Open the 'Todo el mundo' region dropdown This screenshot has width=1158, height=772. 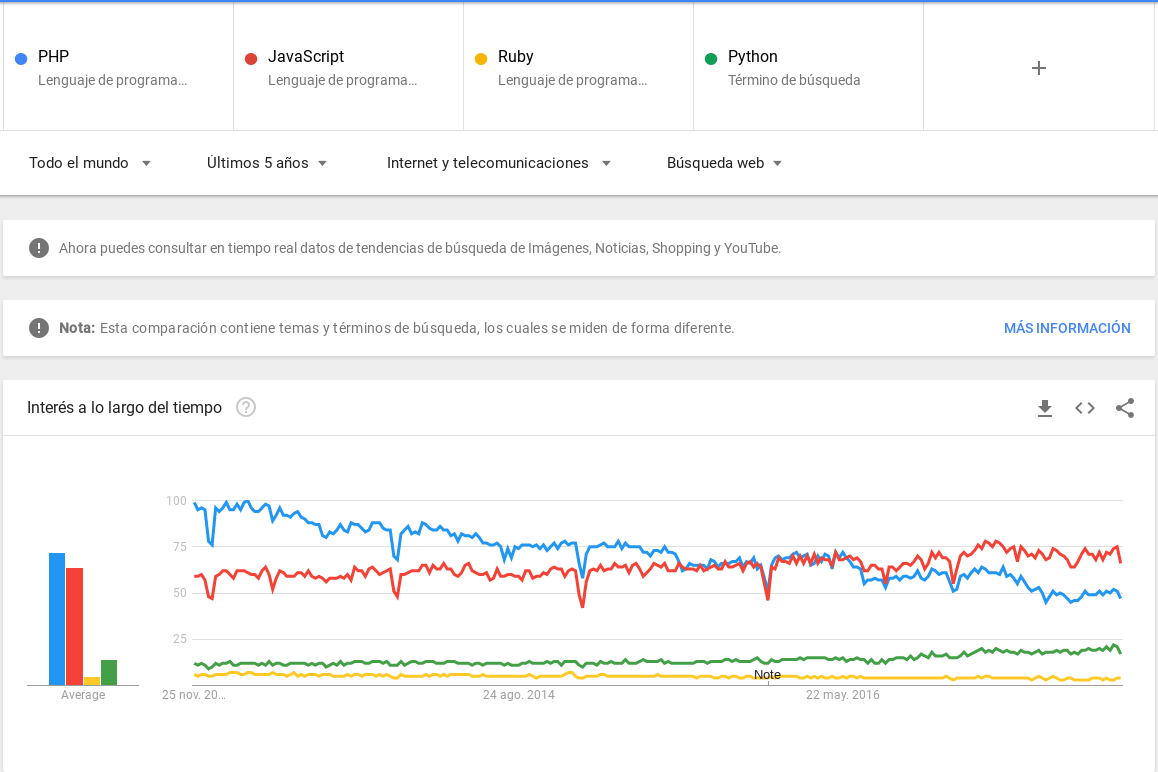click(90, 162)
